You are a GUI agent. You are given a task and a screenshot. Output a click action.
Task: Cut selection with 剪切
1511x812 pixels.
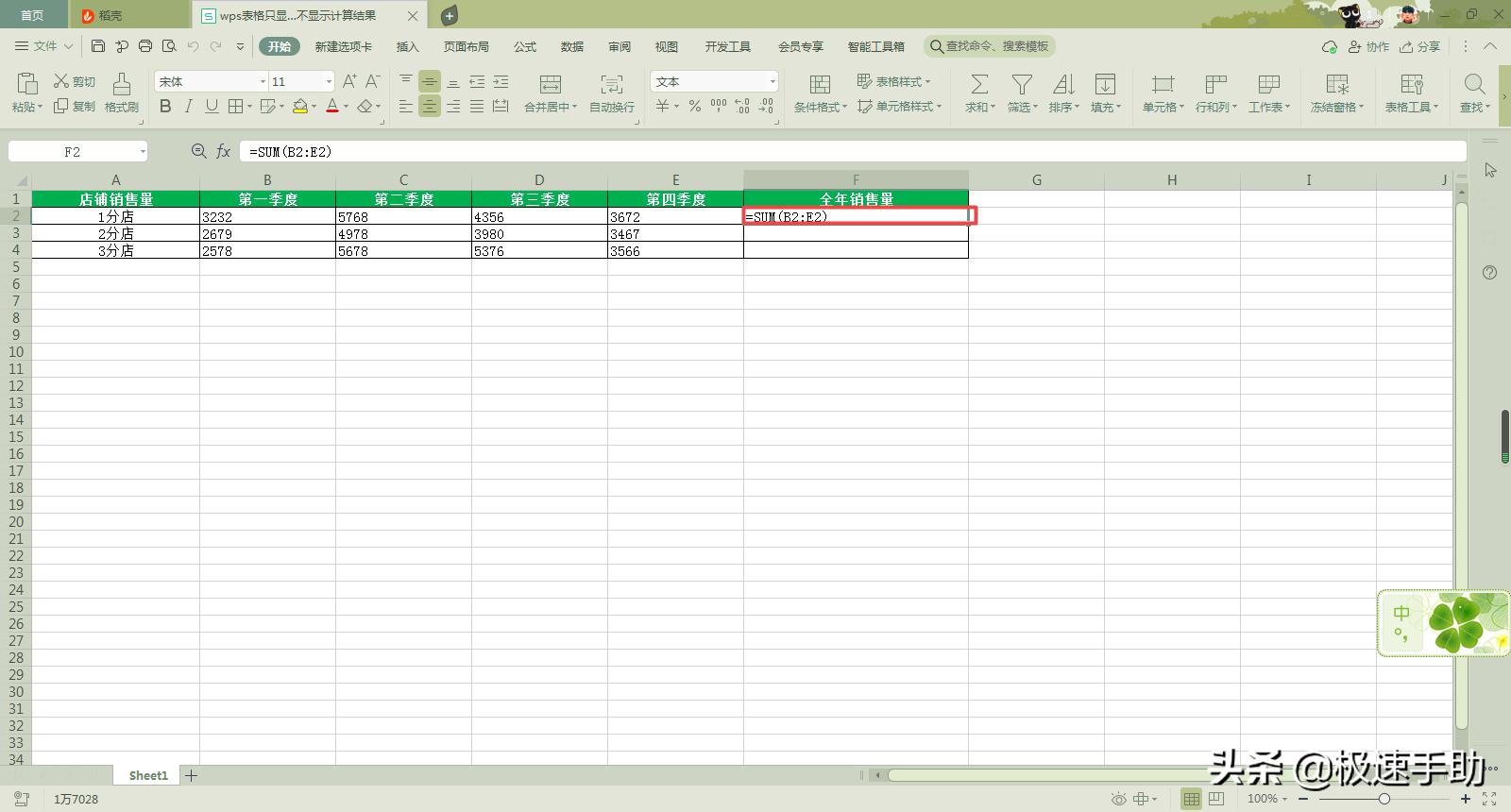75,81
